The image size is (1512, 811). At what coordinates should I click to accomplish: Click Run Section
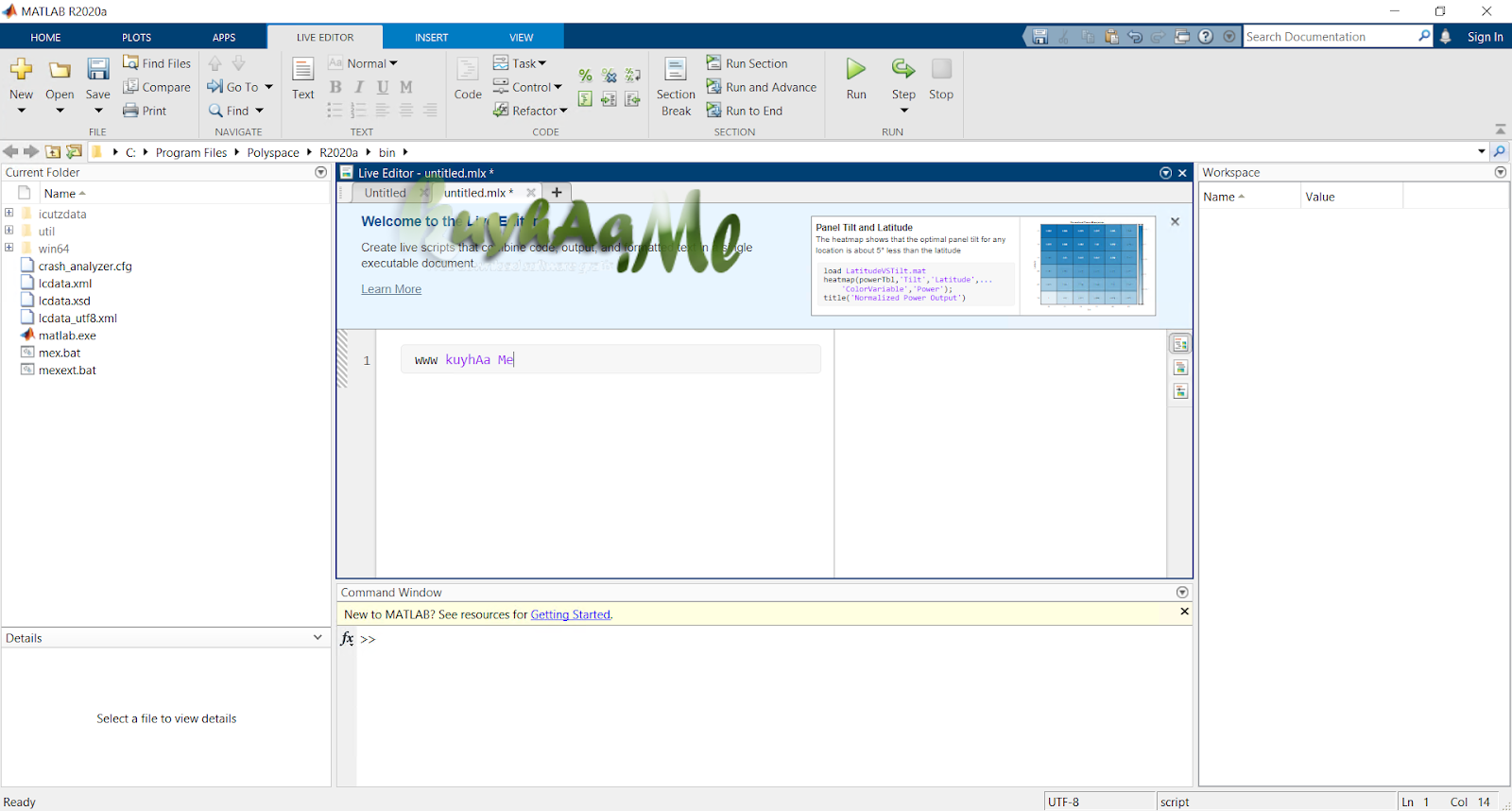point(747,63)
